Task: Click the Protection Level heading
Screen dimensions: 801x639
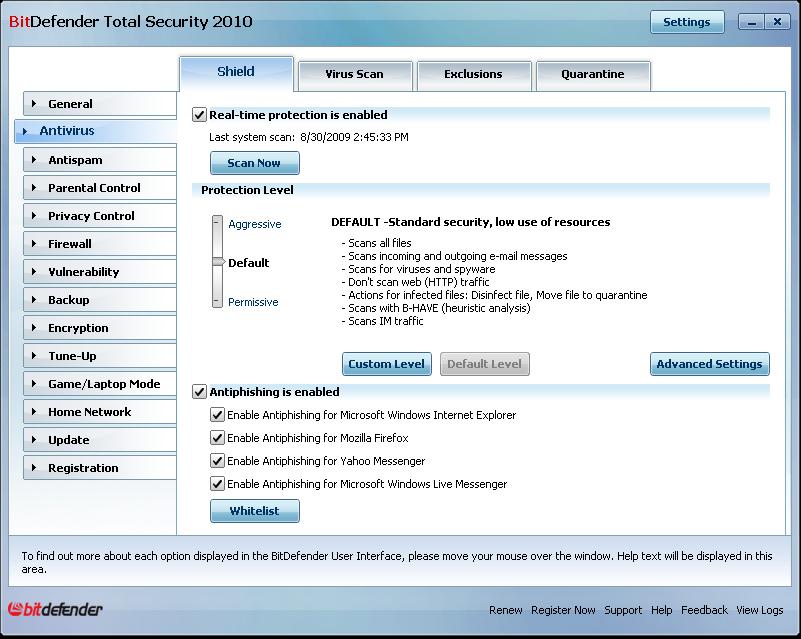Action: click(247, 190)
